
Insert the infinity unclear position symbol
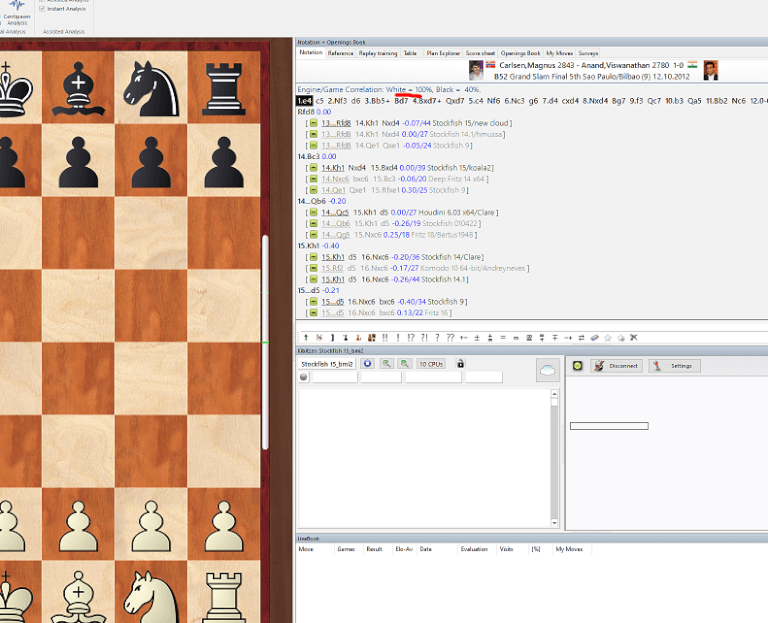pos(516,337)
